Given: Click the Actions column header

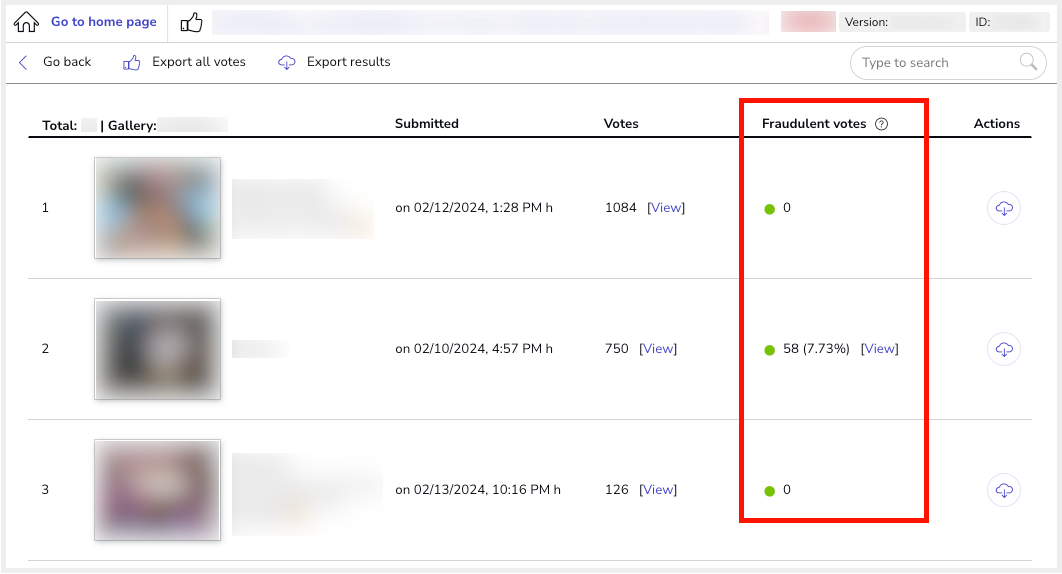Looking at the screenshot, I should pyautogui.click(x=996, y=123).
